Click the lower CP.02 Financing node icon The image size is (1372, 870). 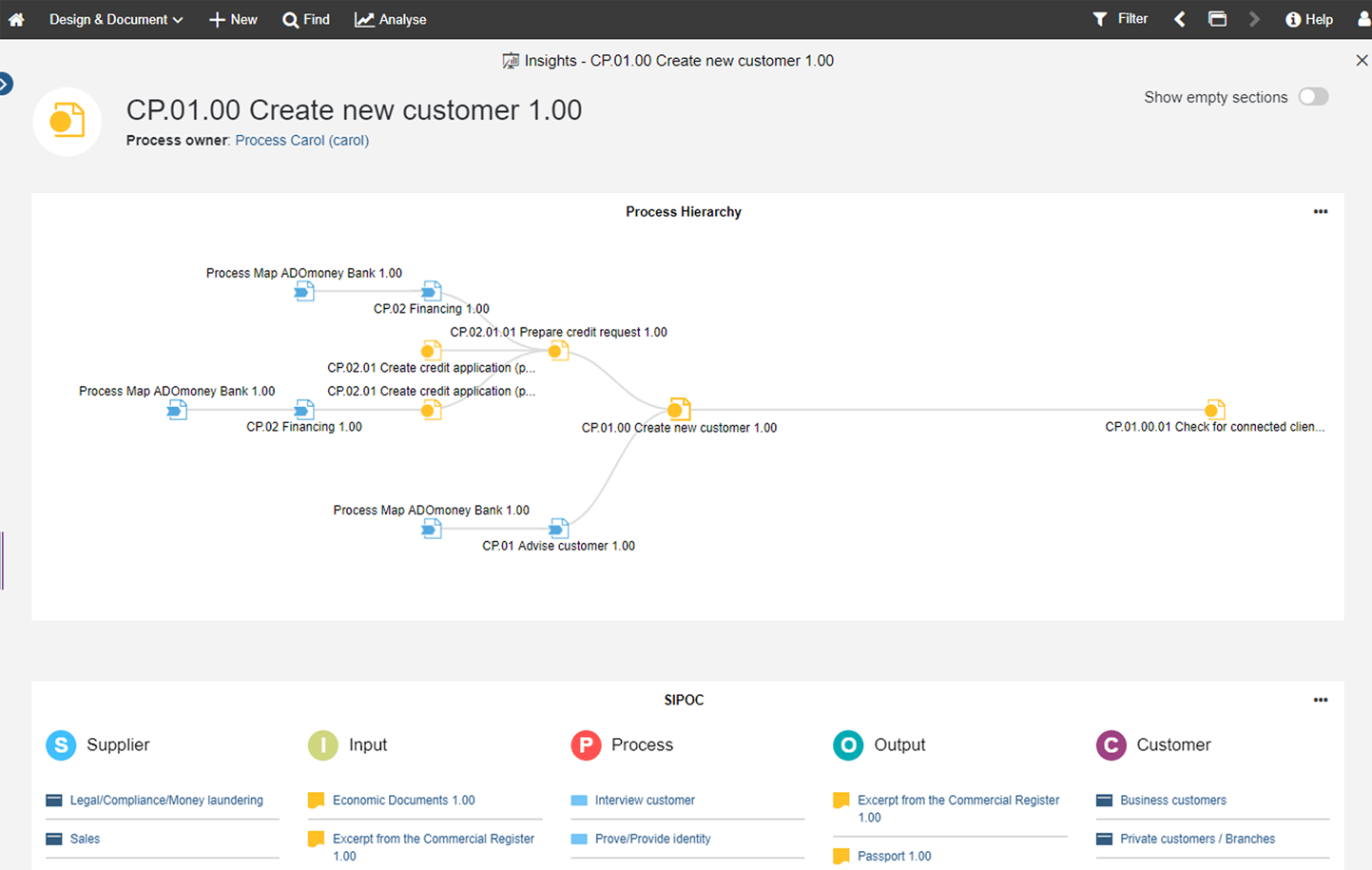click(304, 410)
